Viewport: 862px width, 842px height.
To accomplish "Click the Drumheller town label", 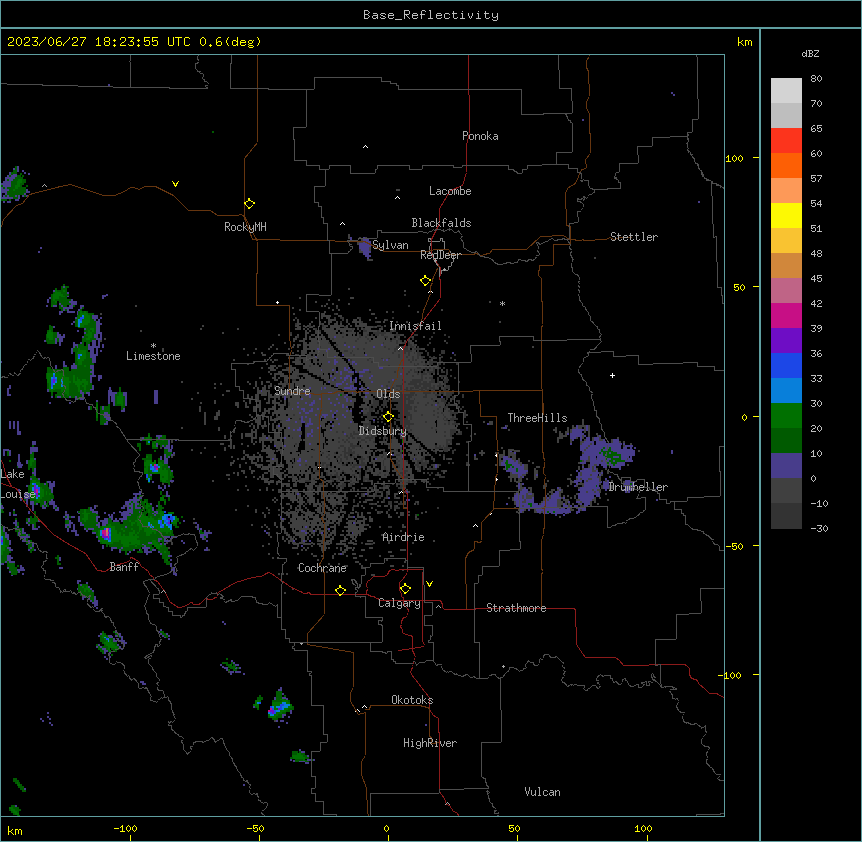I will (638, 487).
